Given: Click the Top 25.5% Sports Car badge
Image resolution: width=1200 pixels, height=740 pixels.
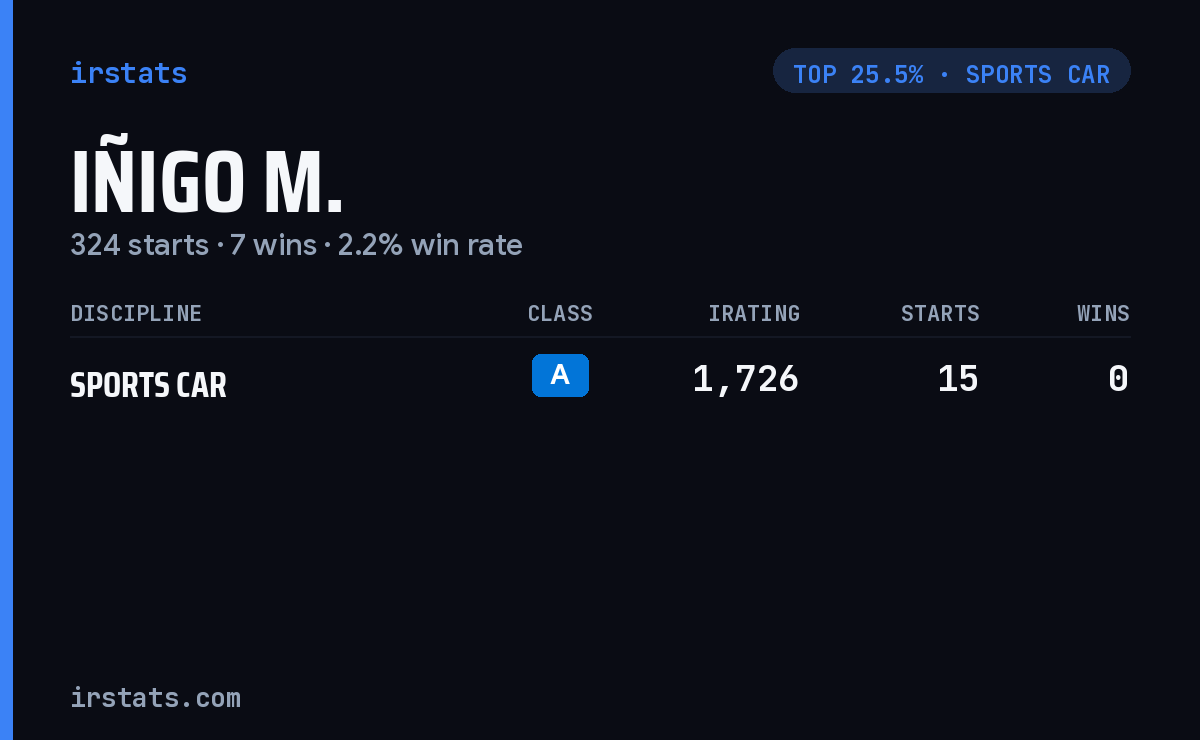Looking at the screenshot, I should [x=952, y=71].
